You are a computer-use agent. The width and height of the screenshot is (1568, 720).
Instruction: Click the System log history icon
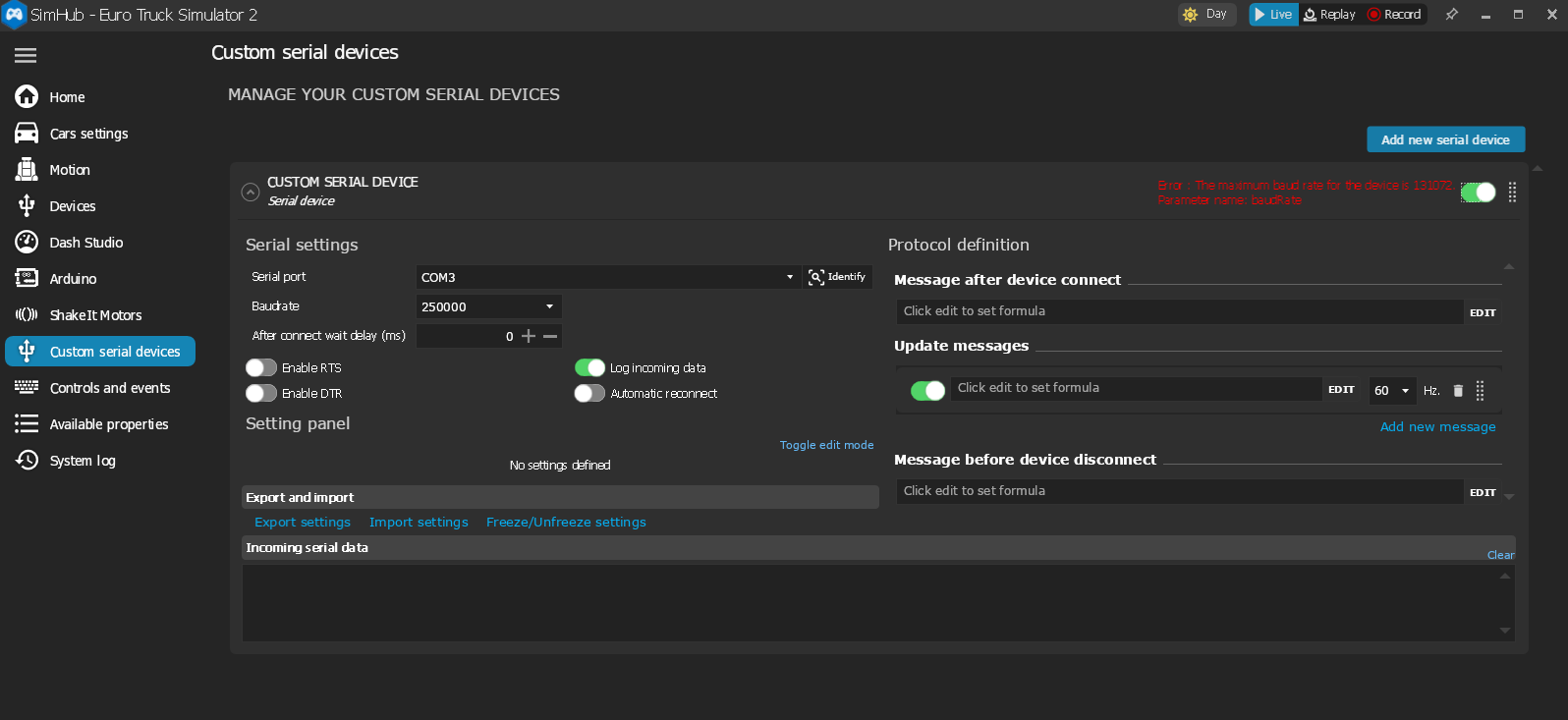27,460
